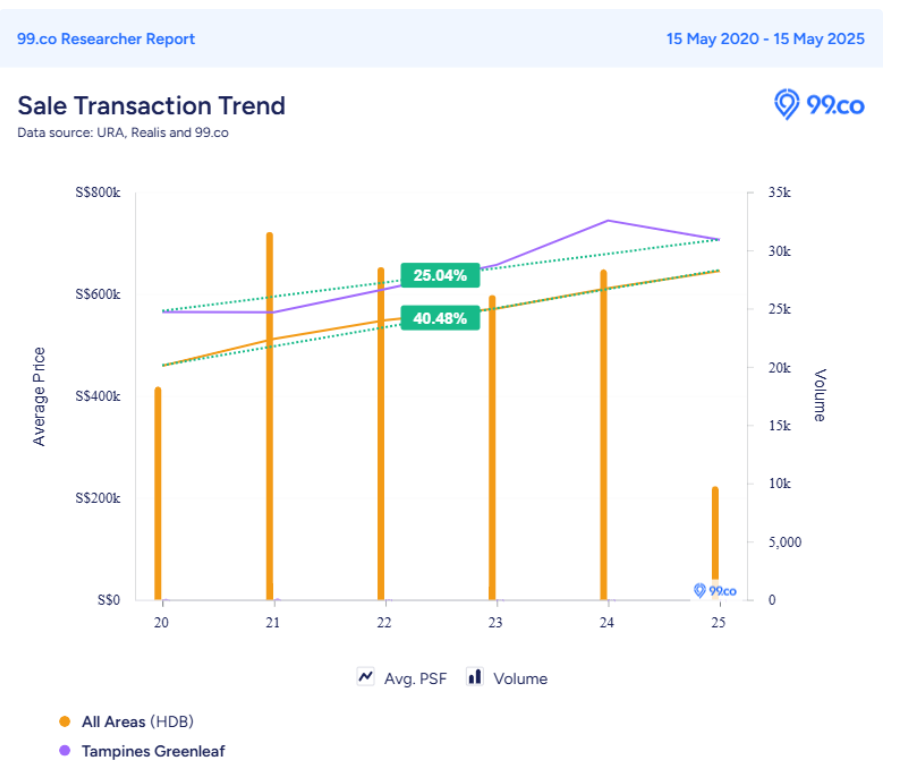
Task: Click the Volume bar chart icon
Action: (475, 677)
